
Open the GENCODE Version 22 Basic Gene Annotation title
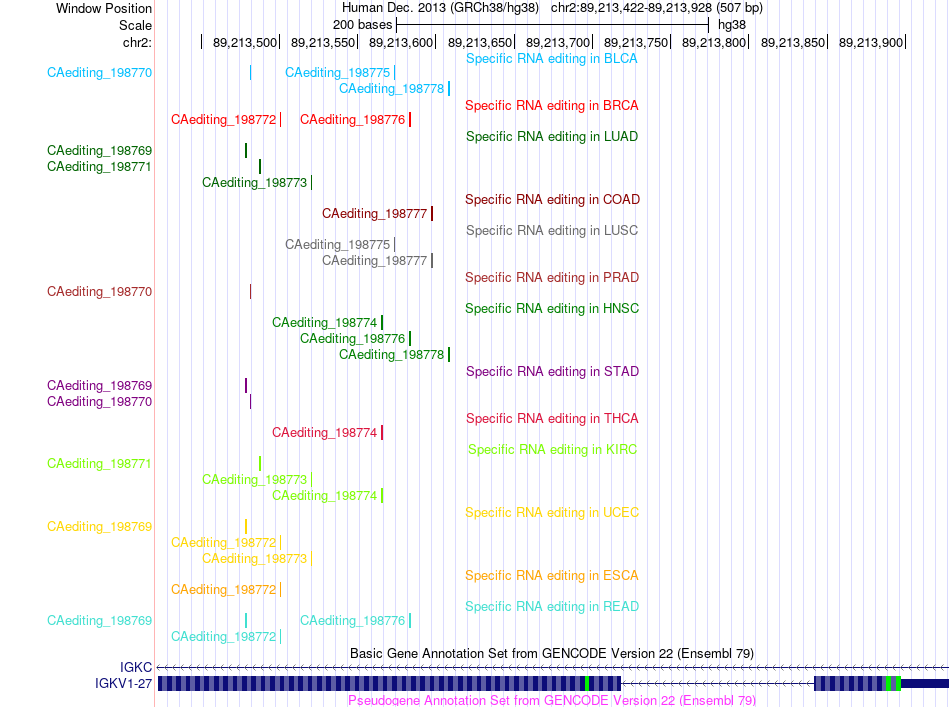tap(552, 653)
